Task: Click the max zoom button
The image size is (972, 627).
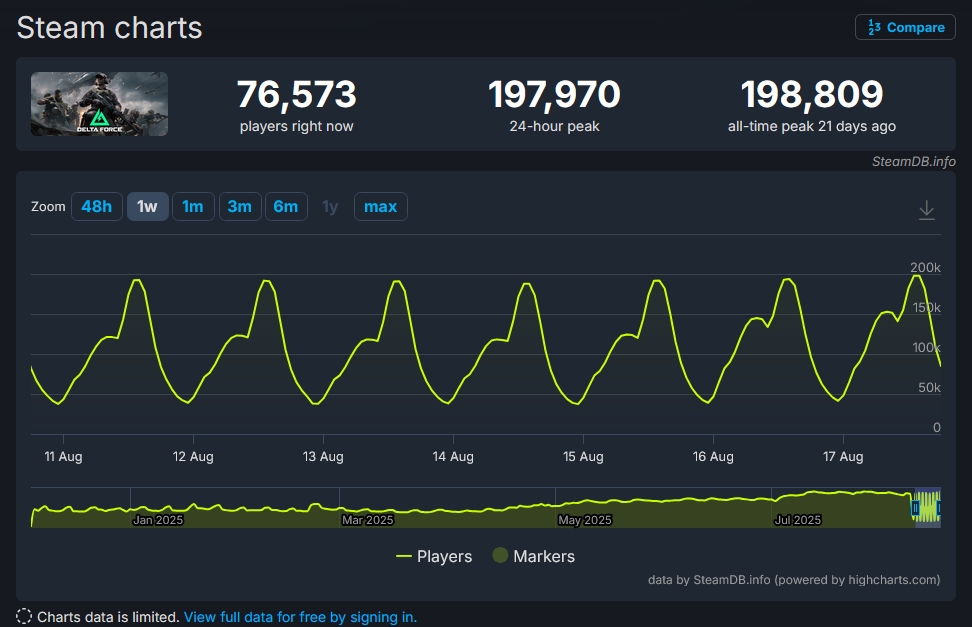Action: coord(381,207)
